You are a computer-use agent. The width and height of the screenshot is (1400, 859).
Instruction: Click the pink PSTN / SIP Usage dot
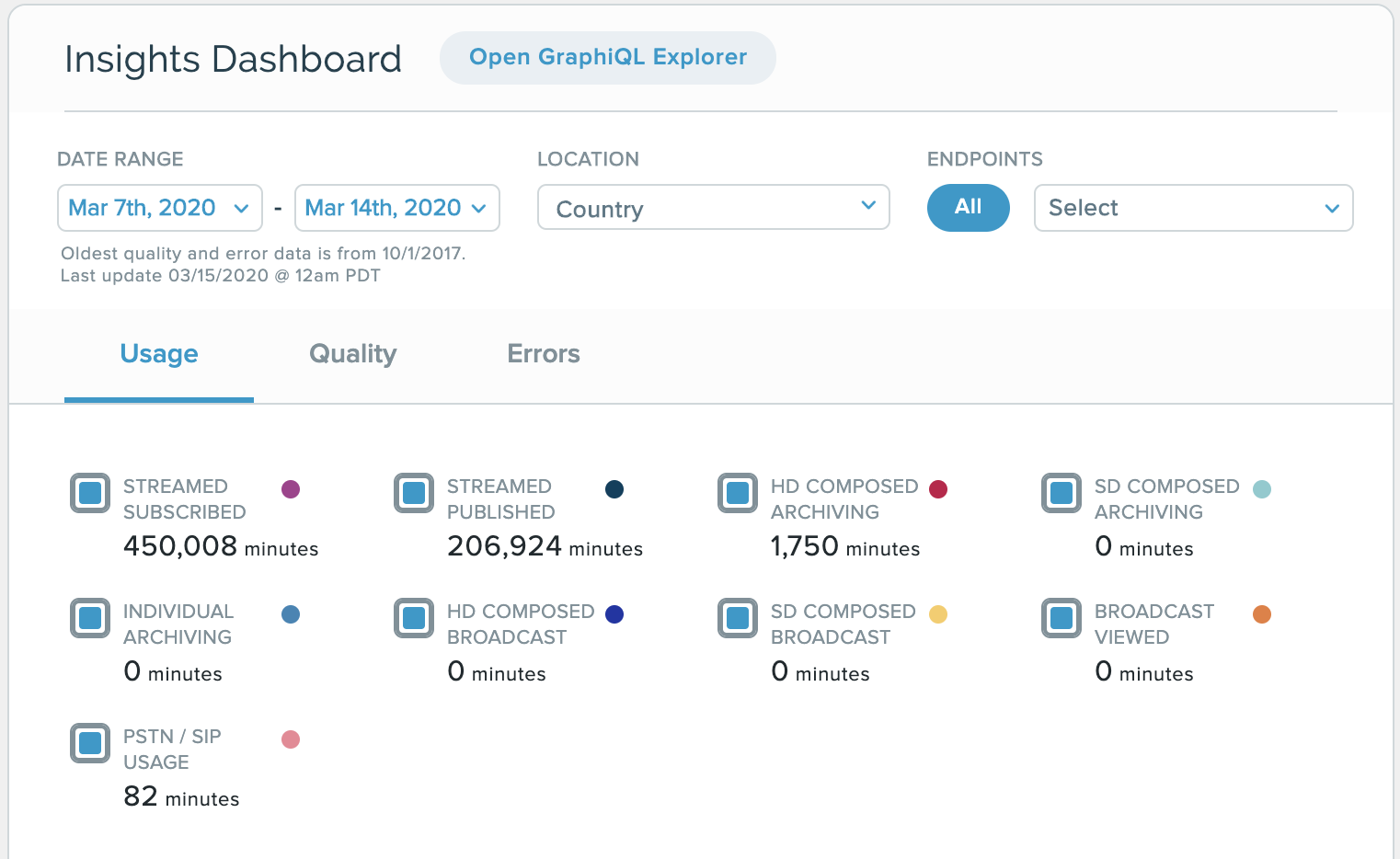pos(291,739)
